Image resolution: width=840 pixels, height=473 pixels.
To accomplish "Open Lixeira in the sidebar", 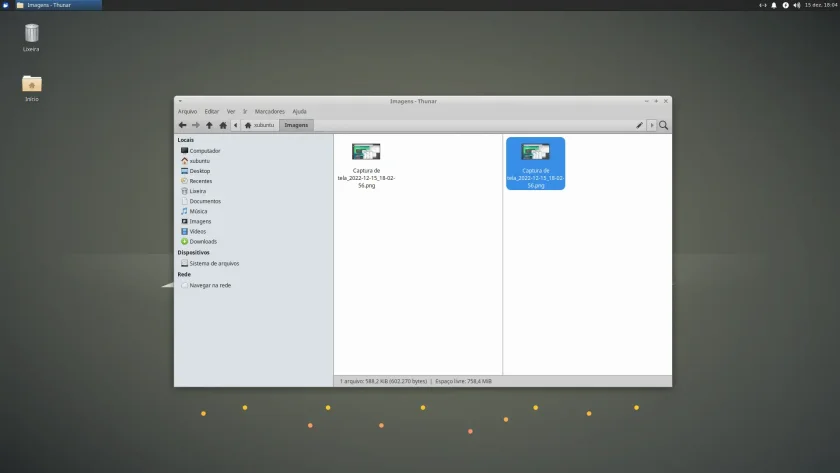I will point(197,191).
